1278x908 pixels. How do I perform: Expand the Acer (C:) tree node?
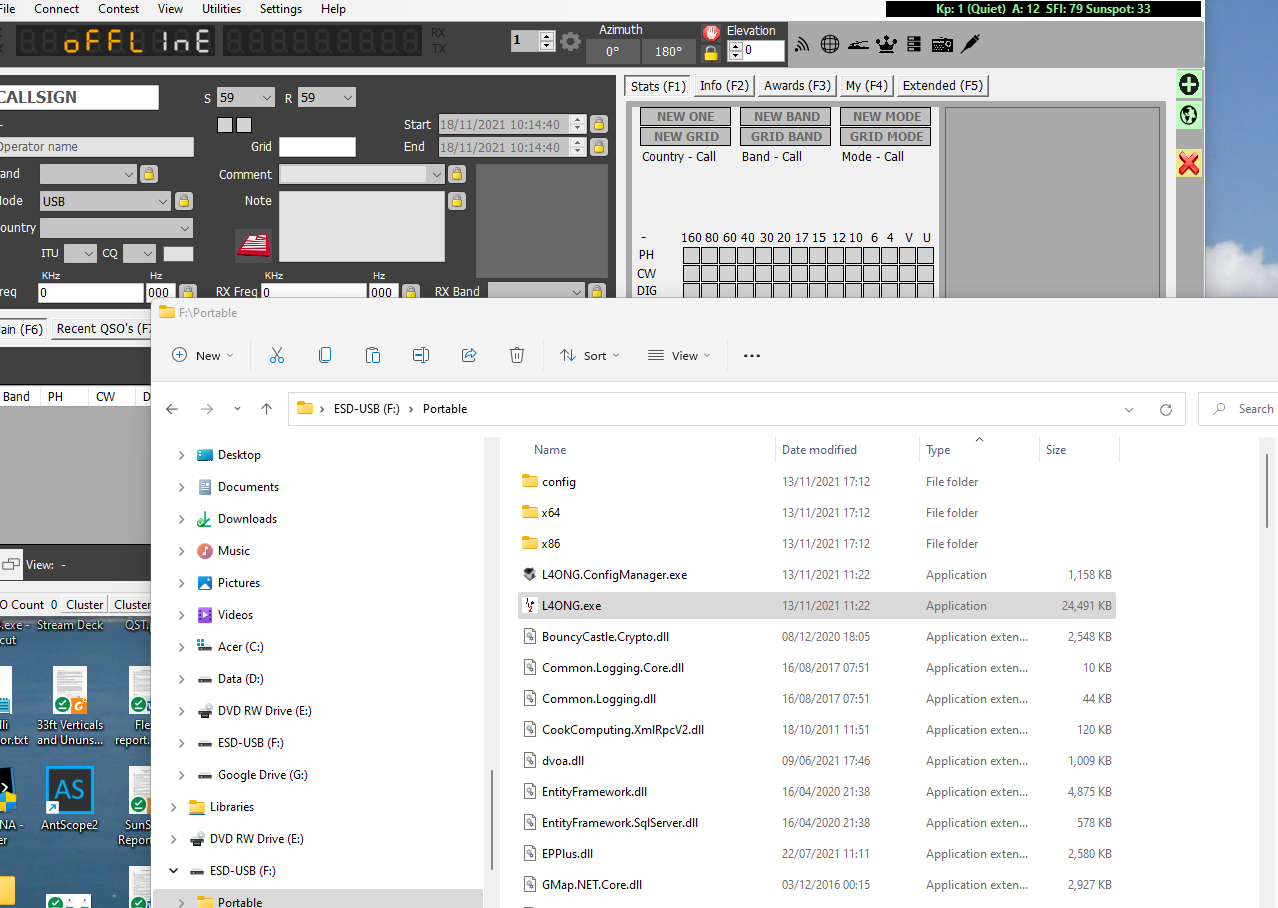pos(181,647)
